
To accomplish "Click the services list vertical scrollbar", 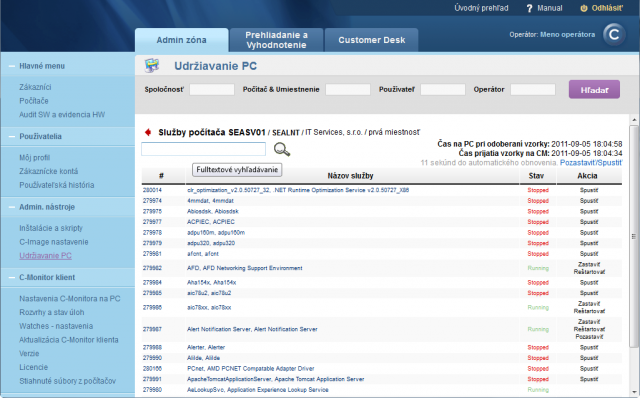I will 634,237.
